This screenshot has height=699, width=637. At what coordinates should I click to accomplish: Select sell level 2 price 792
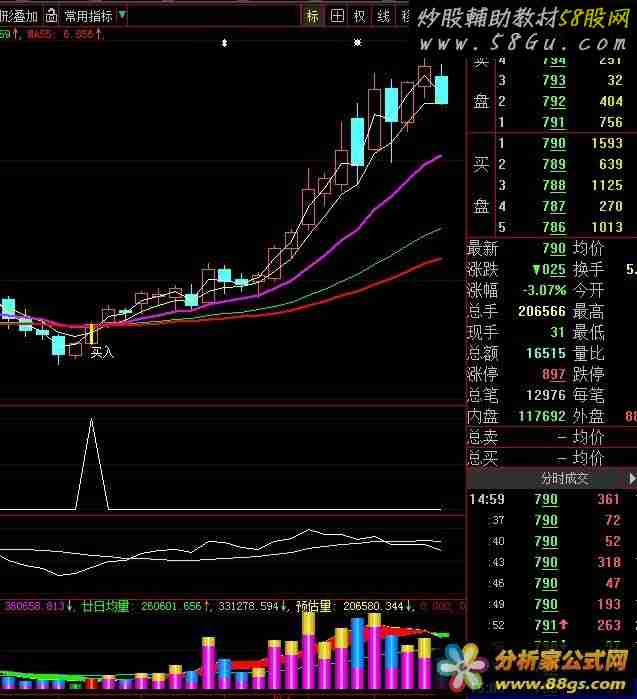[x=554, y=101]
